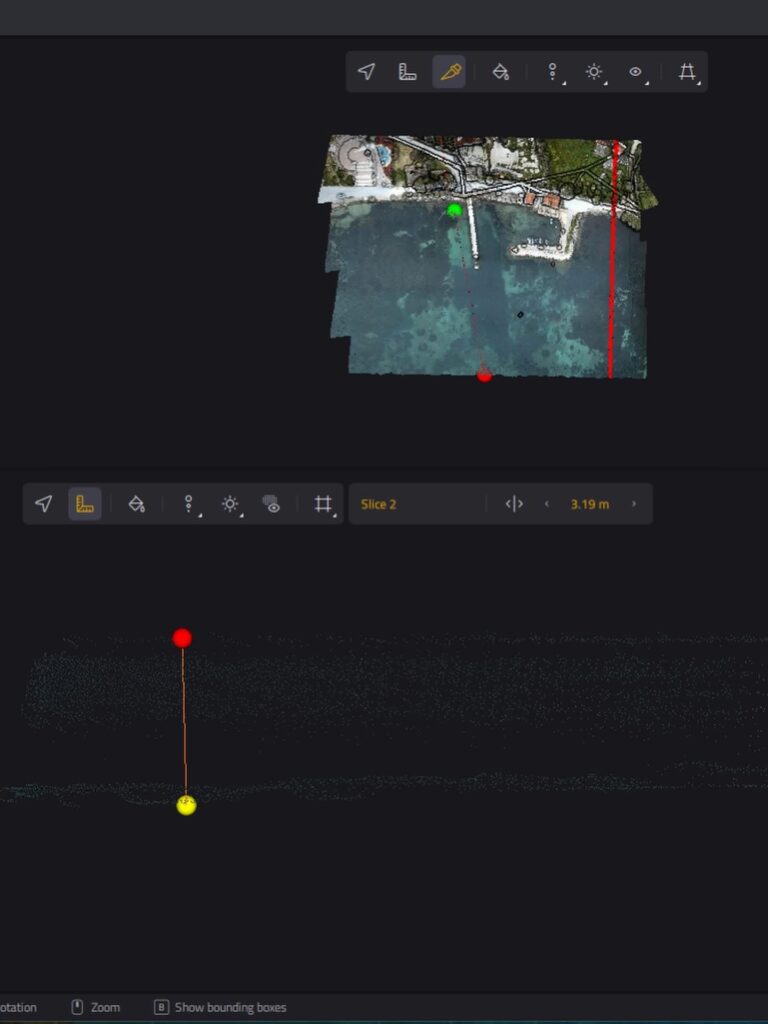Select the paint bucket in slice toolbar

click(137, 504)
